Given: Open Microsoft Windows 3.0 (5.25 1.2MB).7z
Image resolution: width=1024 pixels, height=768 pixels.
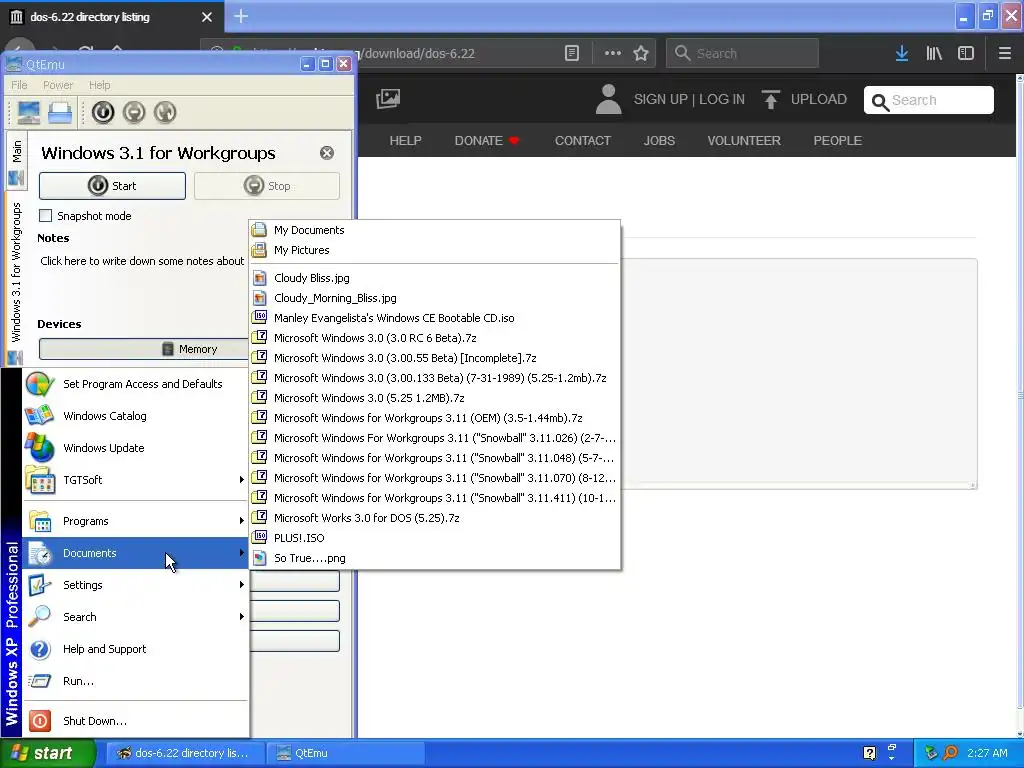Looking at the screenshot, I should tap(435, 398).
